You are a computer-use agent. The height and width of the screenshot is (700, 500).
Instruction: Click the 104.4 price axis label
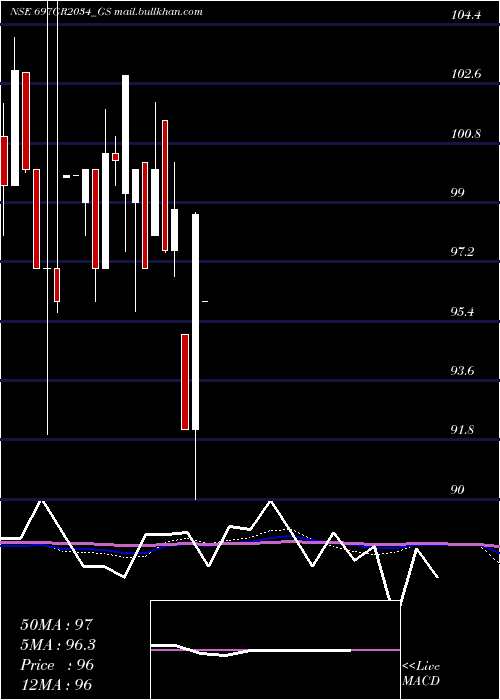click(466, 15)
